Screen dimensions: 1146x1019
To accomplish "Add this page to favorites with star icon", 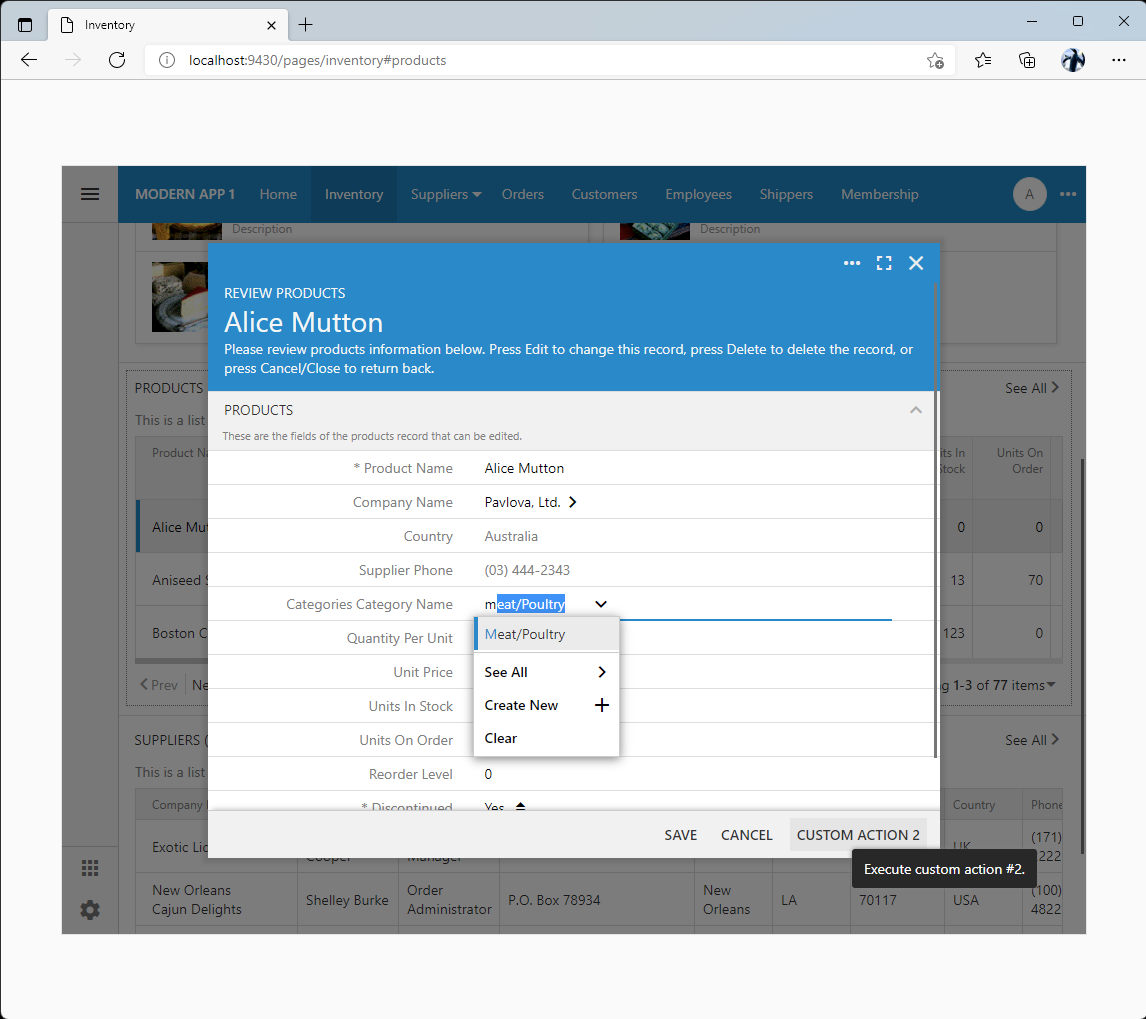I will pos(935,60).
